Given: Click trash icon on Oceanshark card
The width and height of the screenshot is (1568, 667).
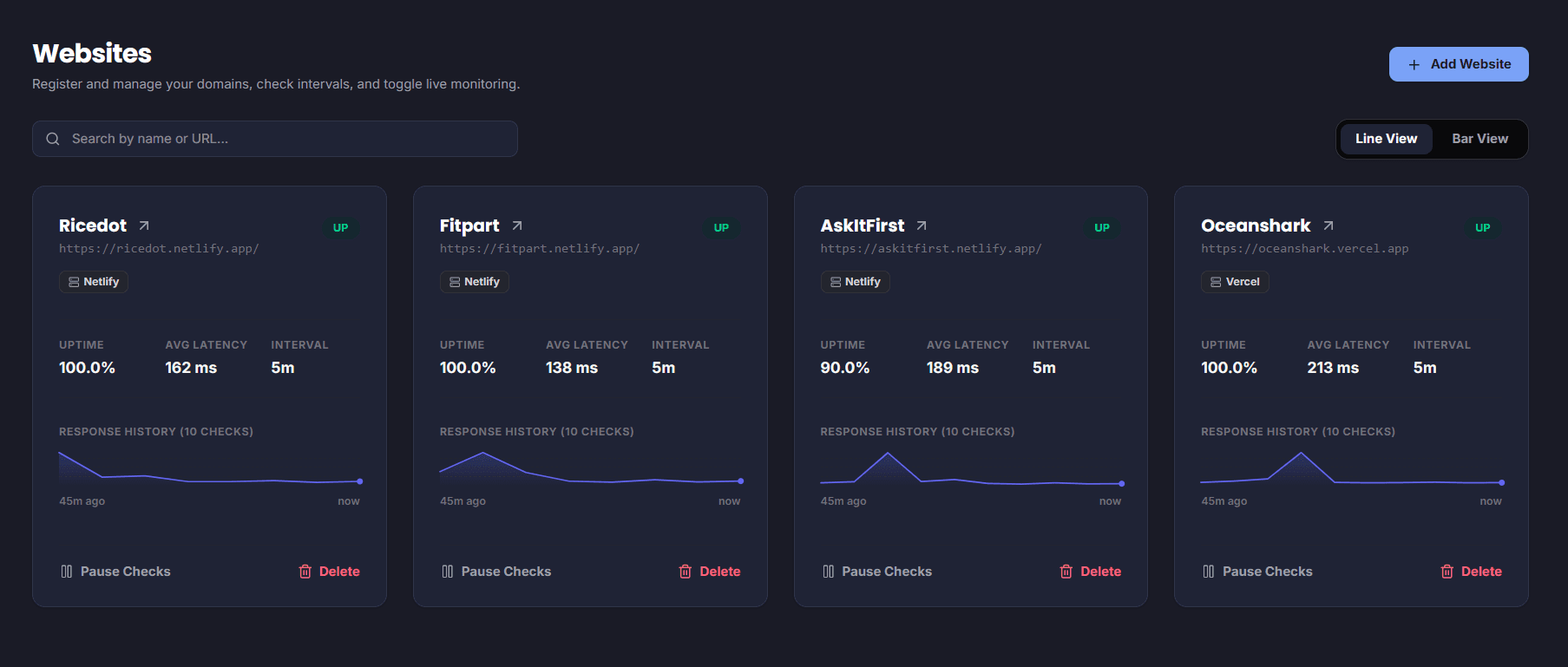Looking at the screenshot, I should click(1447, 572).
